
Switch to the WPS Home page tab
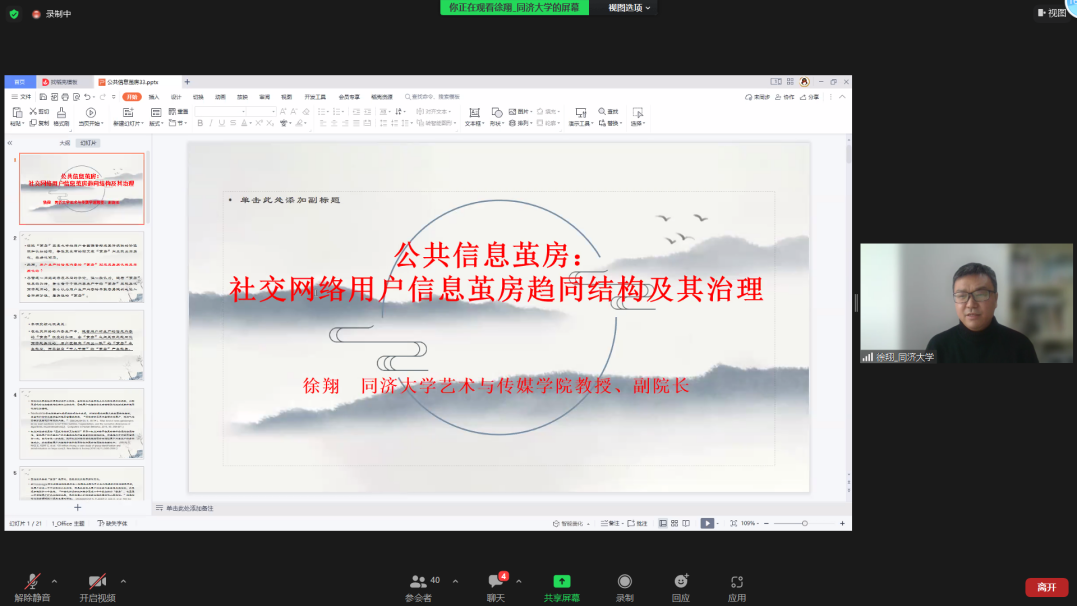[19, 82]
